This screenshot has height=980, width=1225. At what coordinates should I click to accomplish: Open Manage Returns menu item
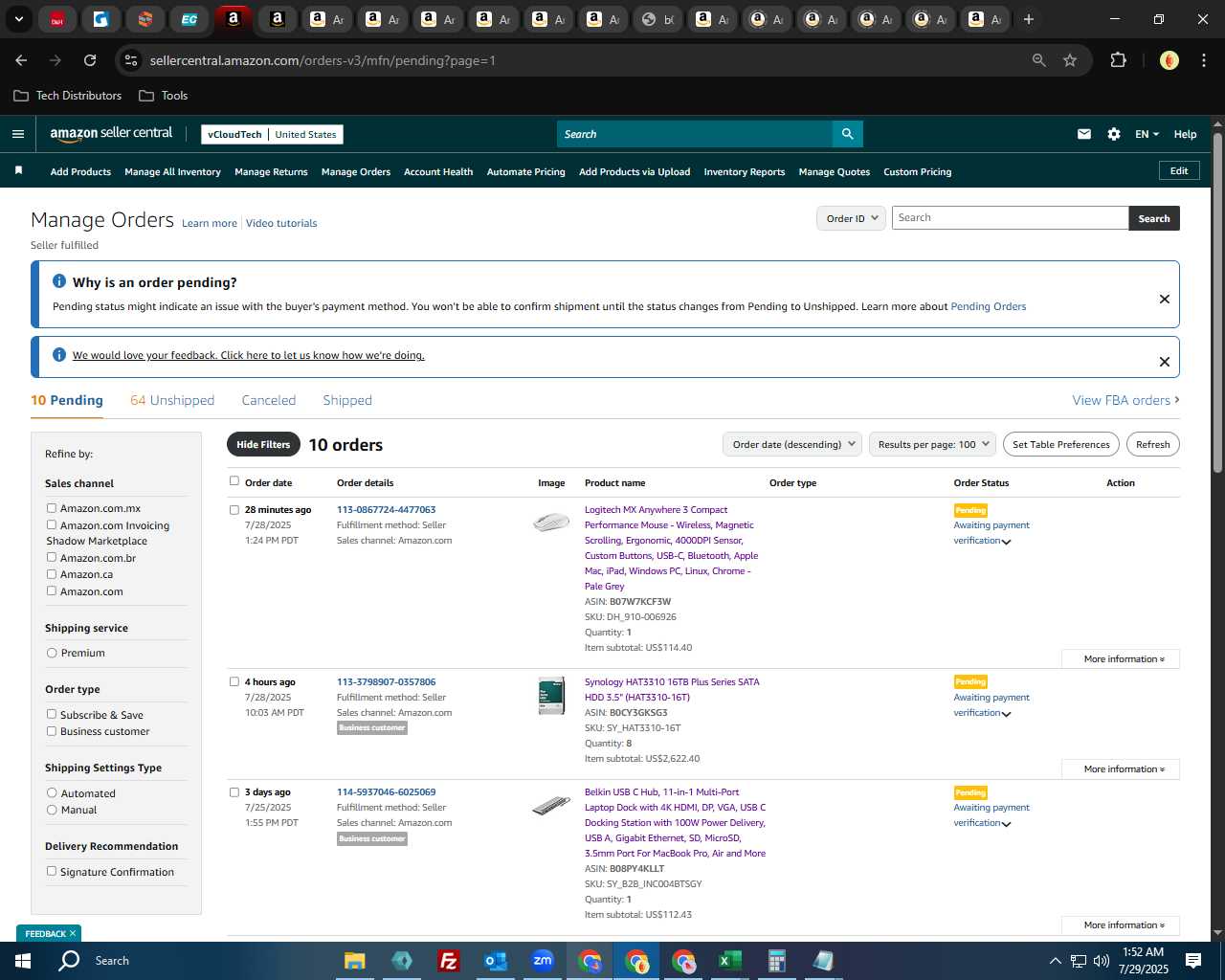[x=271, y=172]
